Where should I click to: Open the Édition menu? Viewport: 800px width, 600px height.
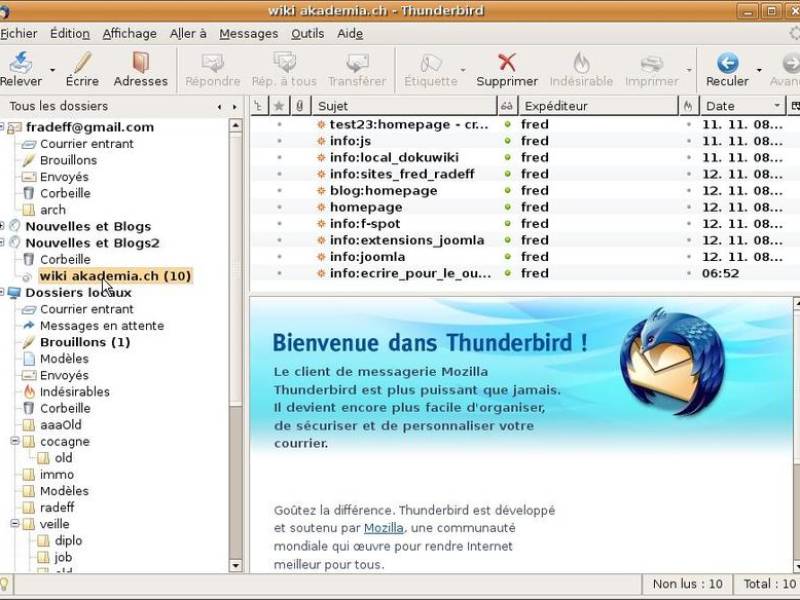(x=70, y=34)
